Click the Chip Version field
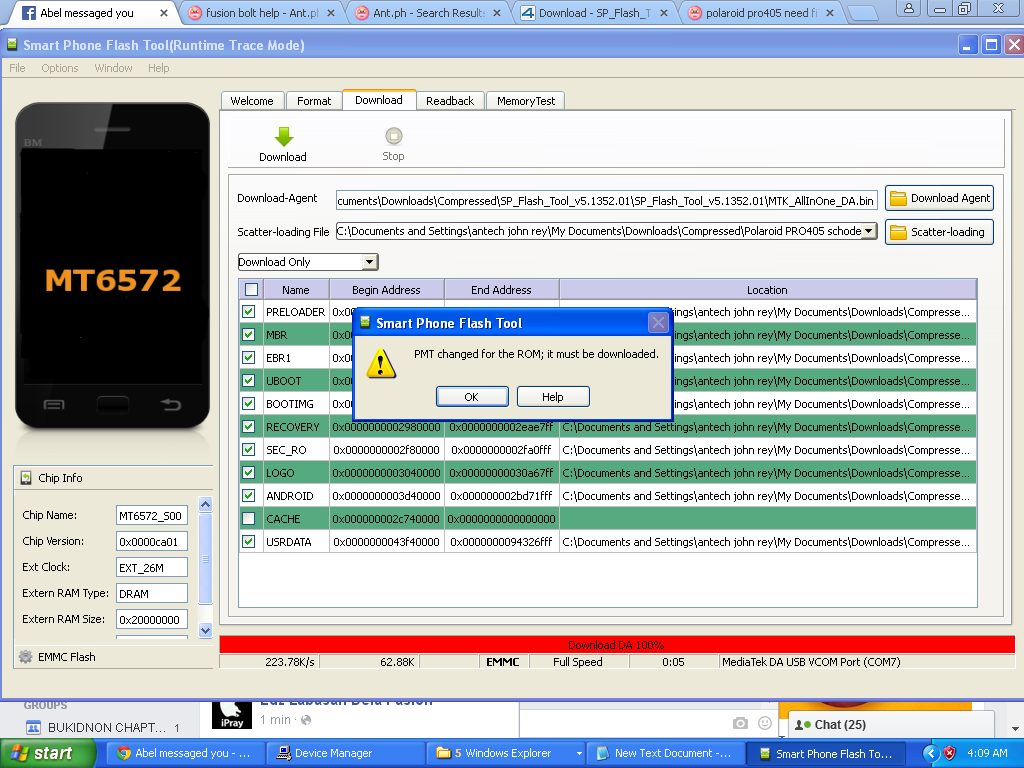This screenshot has height=768, width=1024. [x=152, y=541]
